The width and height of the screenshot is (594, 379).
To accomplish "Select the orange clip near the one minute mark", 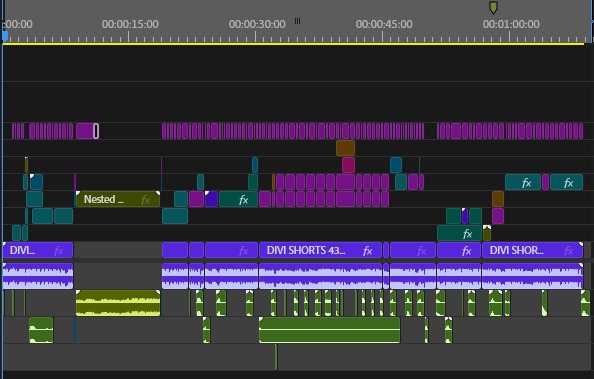I will coord(498,199).
